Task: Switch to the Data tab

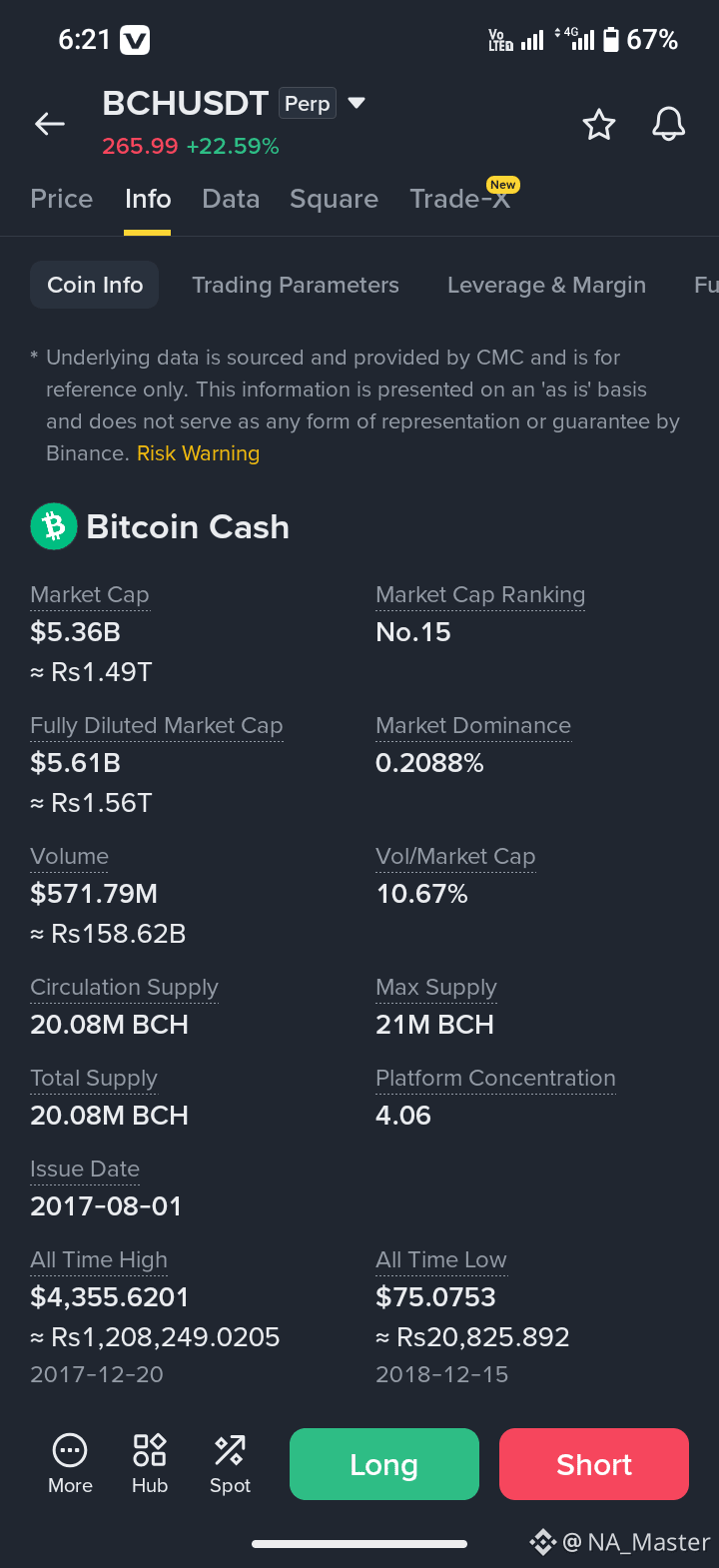Action: pyautogui.click(x=231, y=199)
